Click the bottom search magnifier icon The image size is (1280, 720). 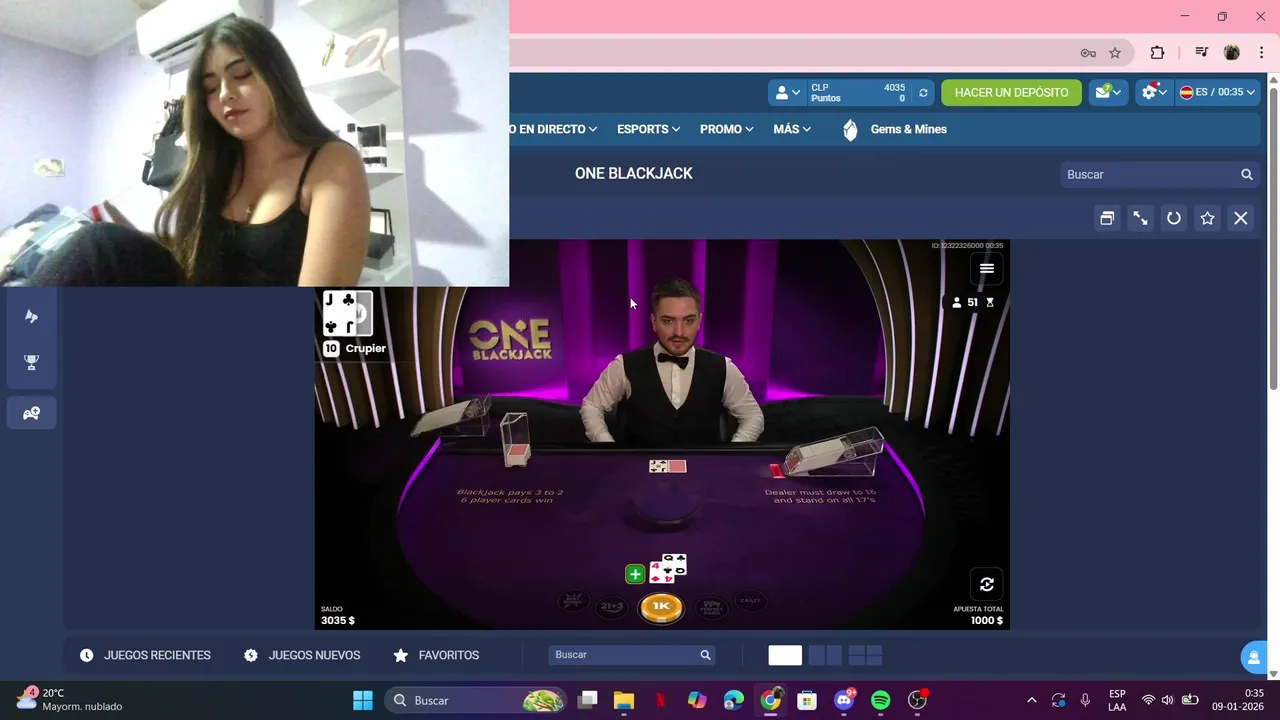[x=705, y=655]
